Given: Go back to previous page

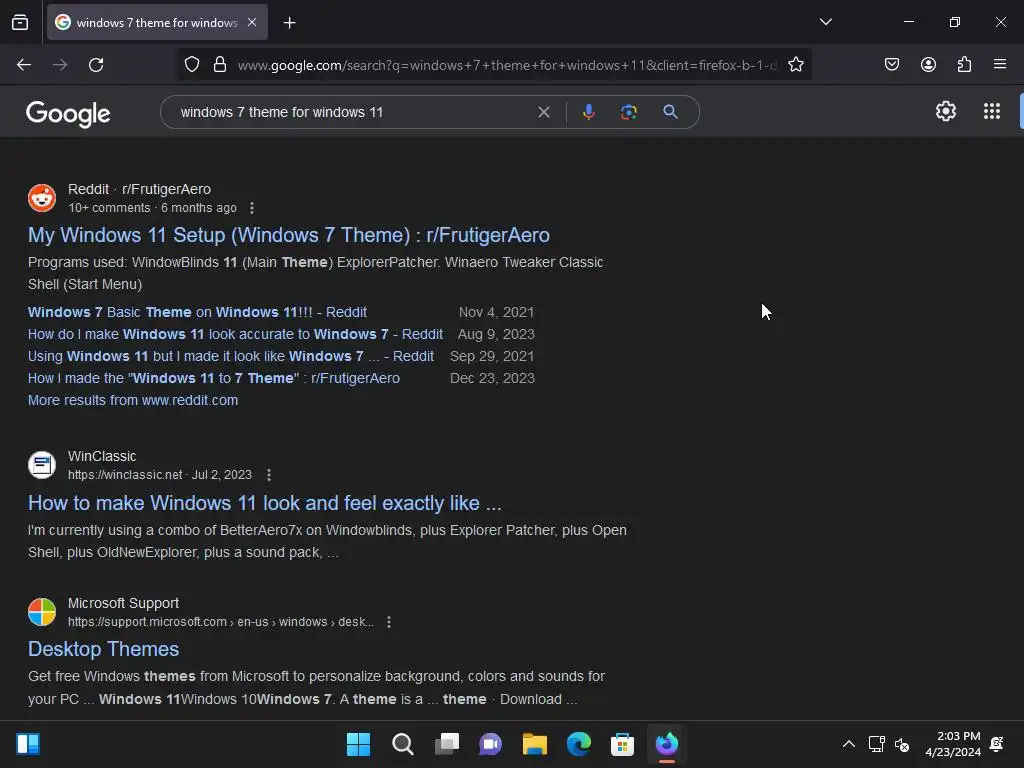Looking at the screenshot, I should click(24, 65).
